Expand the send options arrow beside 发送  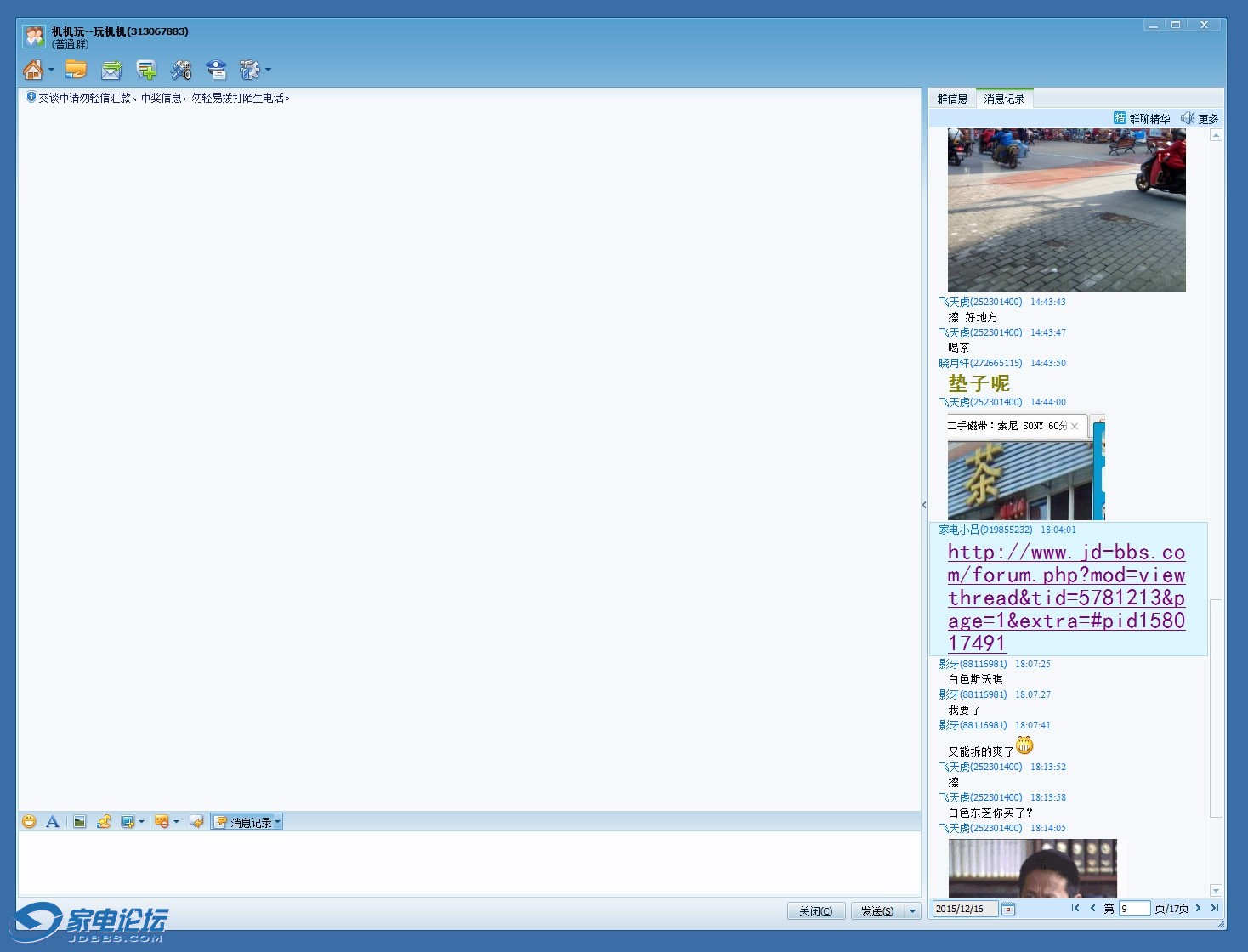(912, 910)
